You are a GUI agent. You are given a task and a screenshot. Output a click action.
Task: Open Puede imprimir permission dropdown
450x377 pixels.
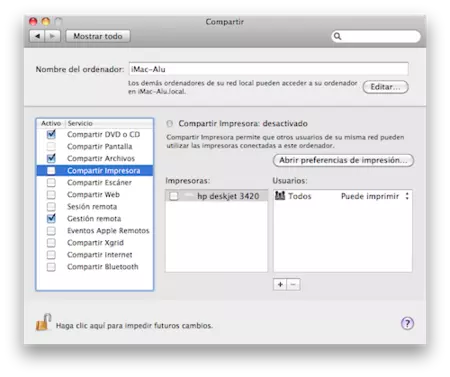tap(375, 196)
